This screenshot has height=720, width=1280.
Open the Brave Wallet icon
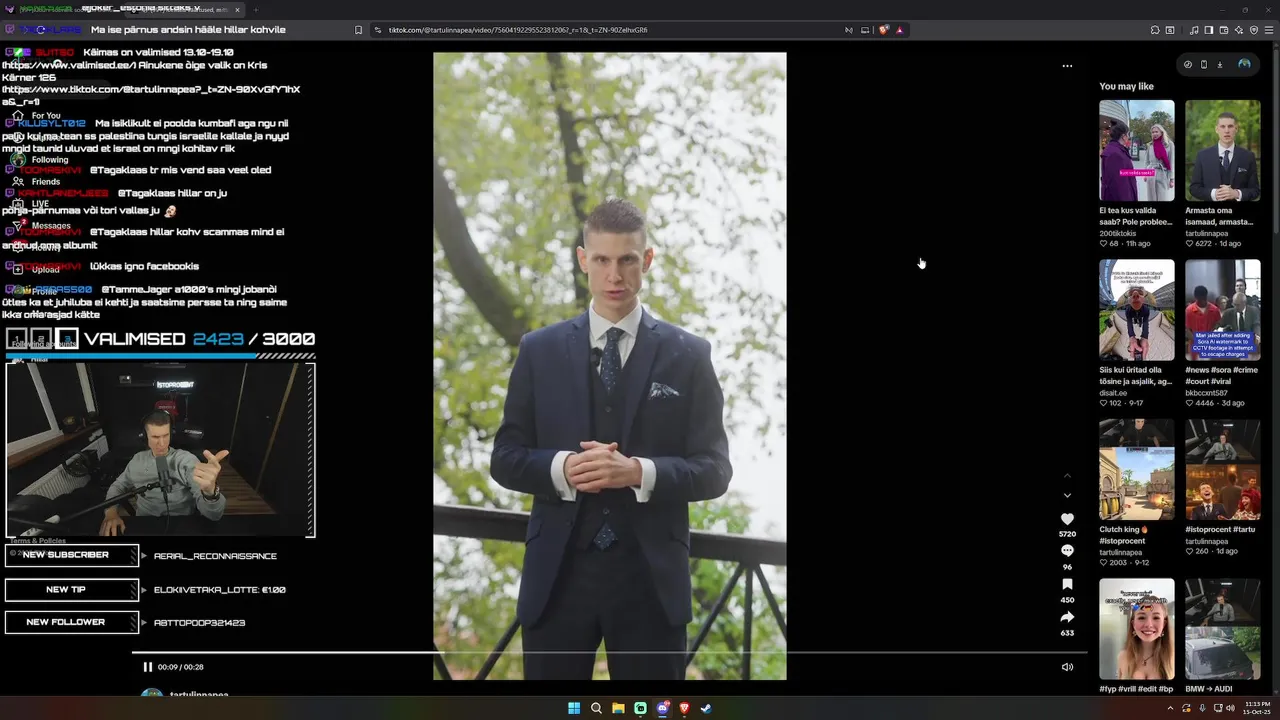click(x=1224, y=30)
